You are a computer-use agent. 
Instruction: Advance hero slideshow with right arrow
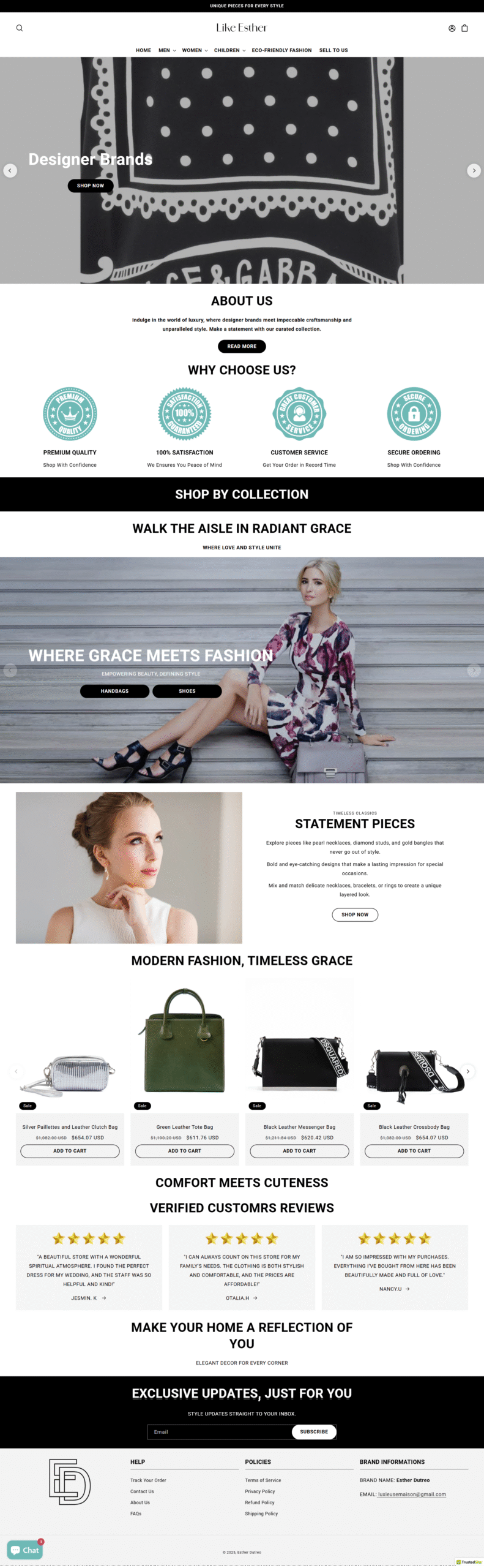[474, 170]
